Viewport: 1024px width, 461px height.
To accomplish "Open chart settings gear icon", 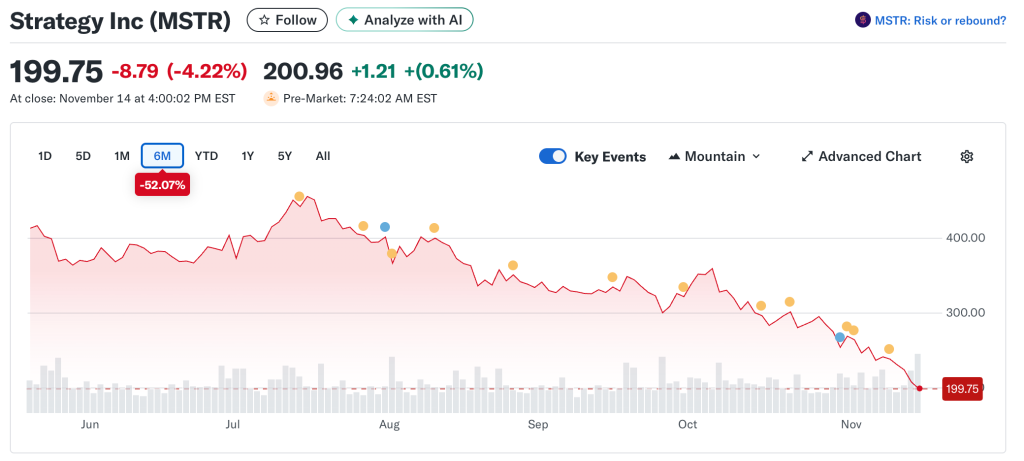I will 966,157.
